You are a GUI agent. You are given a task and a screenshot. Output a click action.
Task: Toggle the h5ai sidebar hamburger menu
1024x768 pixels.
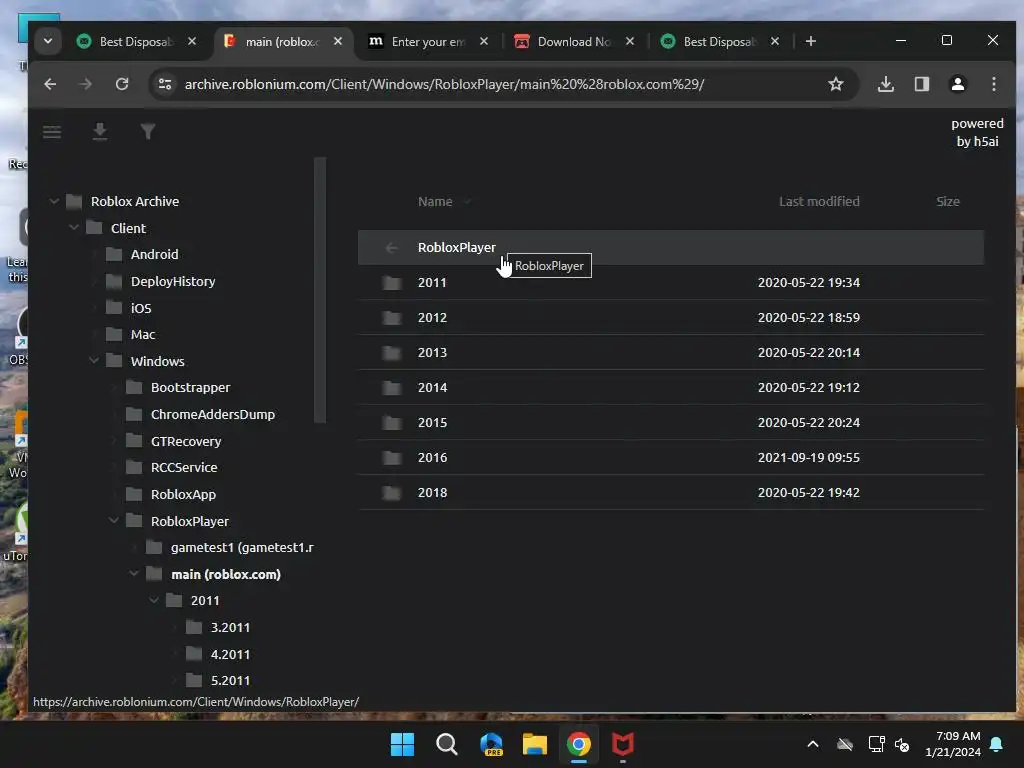(x=52, y=132)
